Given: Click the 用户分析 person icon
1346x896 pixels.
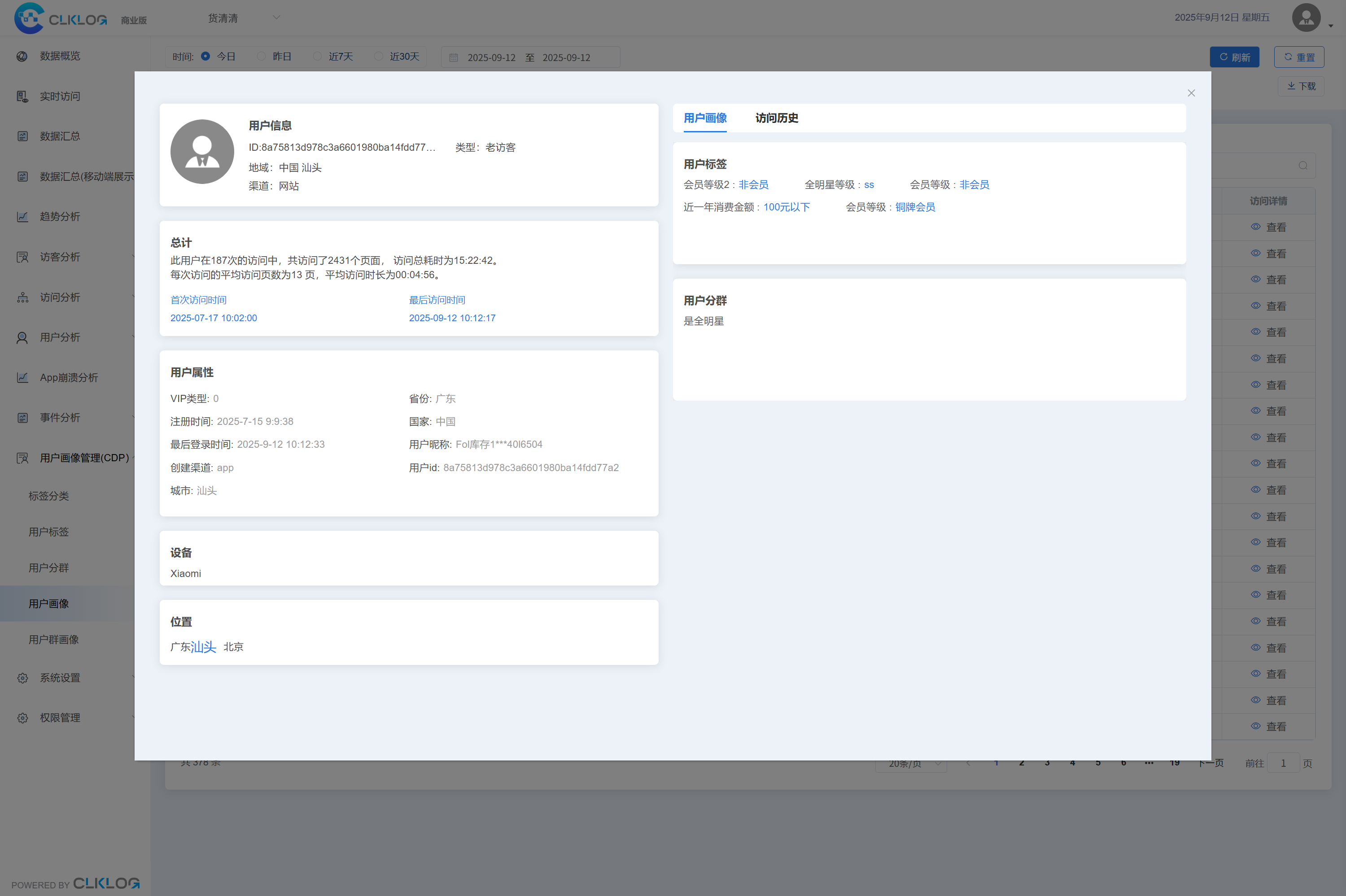Looking at the screenshot, I should pos(22,338).
